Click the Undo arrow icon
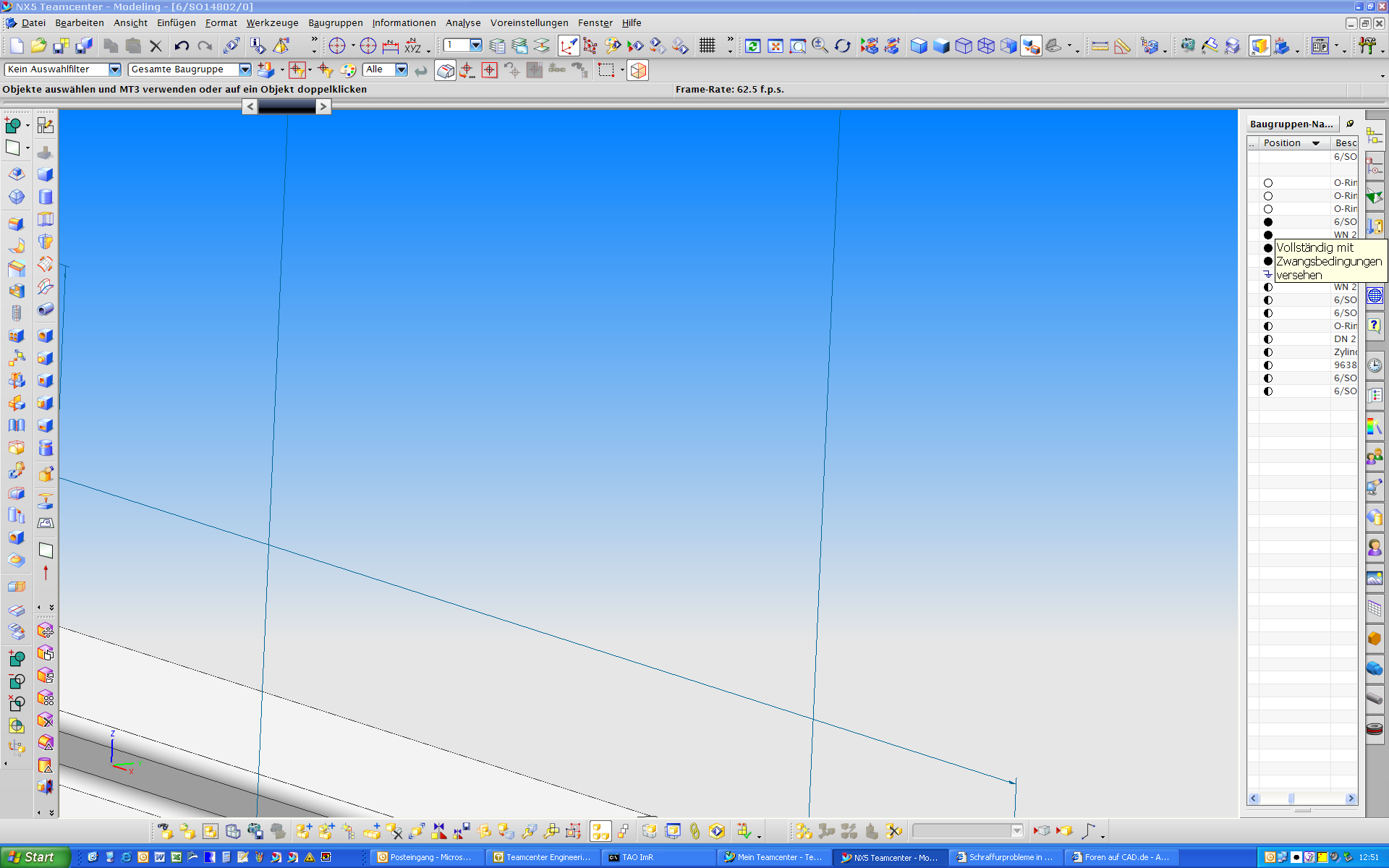1389x868 pixels. pyautogui.click(x=182, y=46)
